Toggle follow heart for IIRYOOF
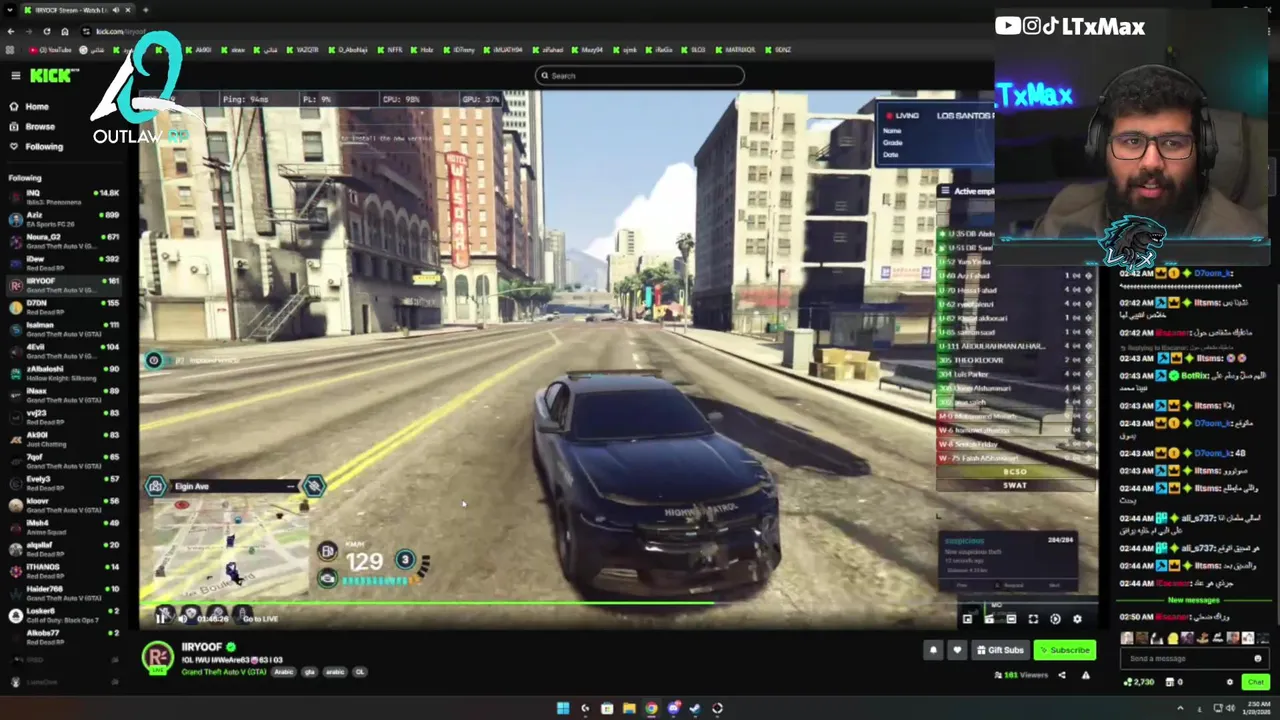Screen dimensions: 1280x720 (957, 650)
